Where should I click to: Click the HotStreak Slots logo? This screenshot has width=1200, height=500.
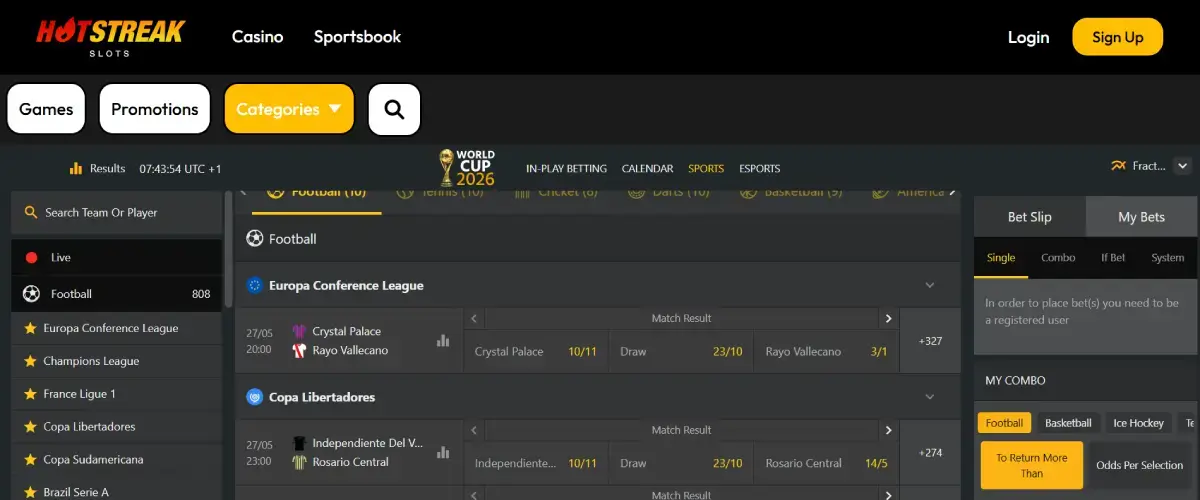coord(111,37)
